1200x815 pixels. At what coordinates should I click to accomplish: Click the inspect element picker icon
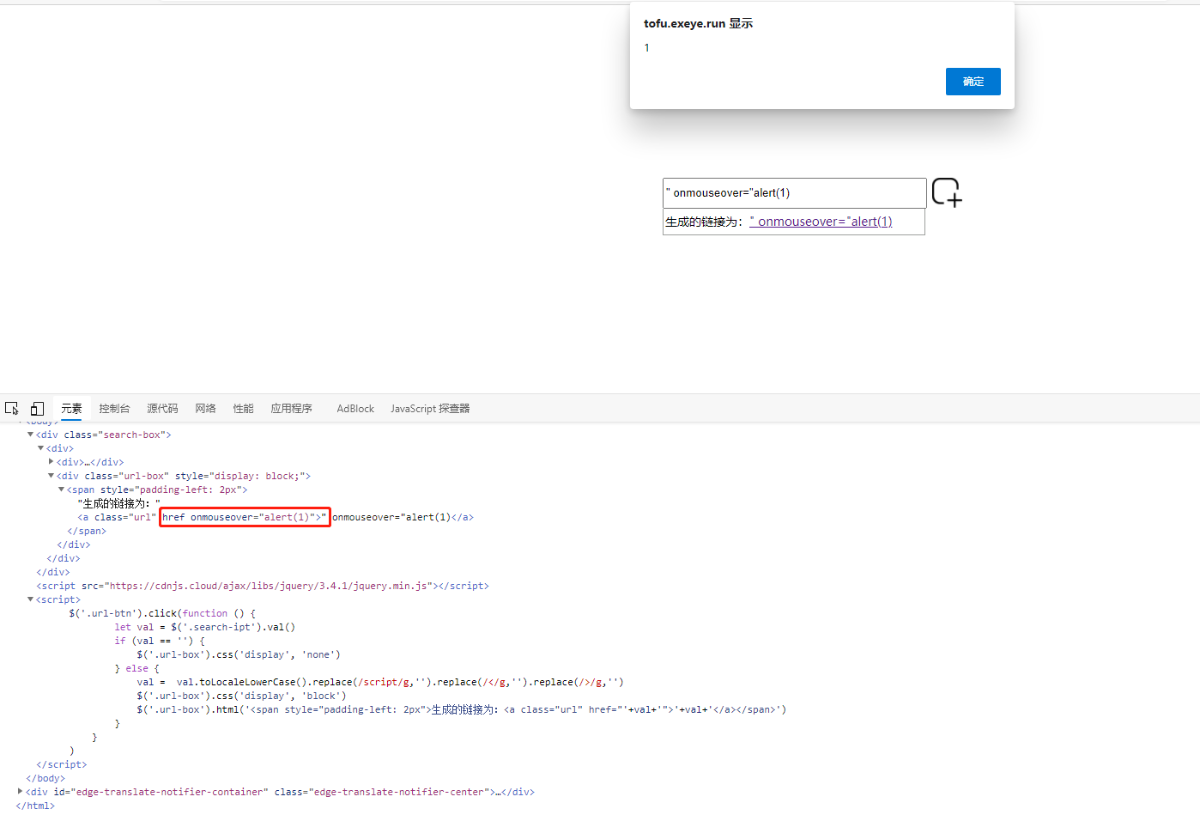coord(12,408)
